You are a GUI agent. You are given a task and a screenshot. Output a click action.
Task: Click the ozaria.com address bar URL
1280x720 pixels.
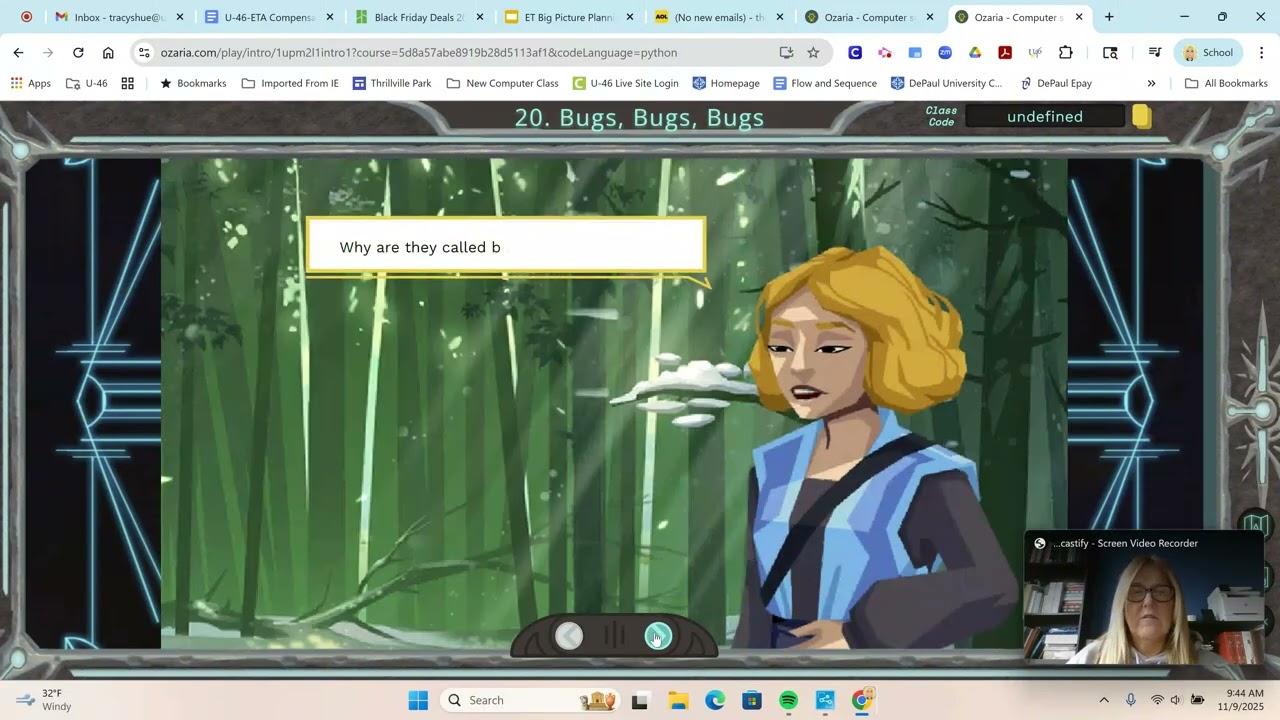coord(419,53)
